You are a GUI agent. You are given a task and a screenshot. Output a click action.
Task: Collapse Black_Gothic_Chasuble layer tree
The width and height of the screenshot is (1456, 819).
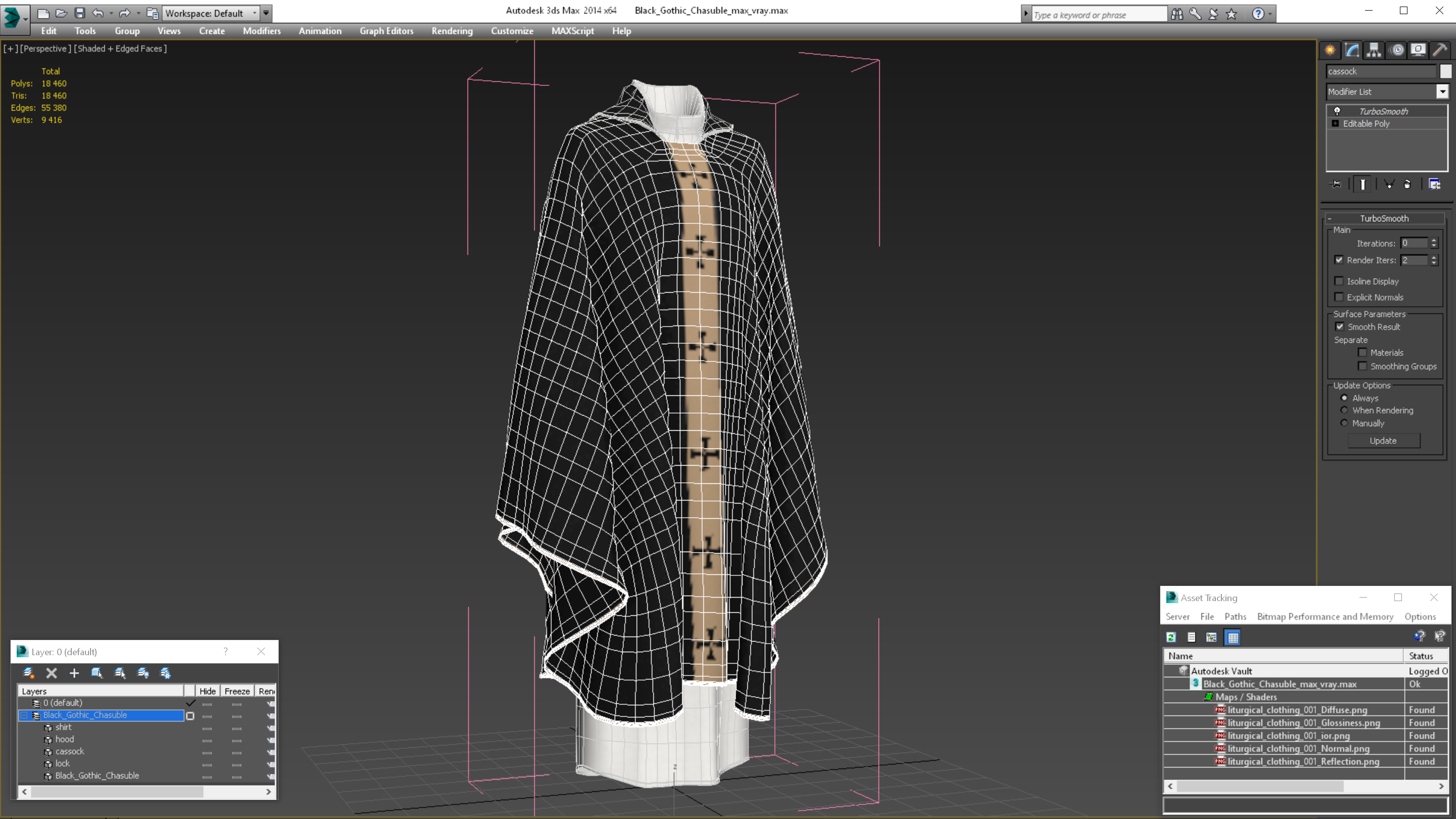pyautogui.click(x=24, y=715)
